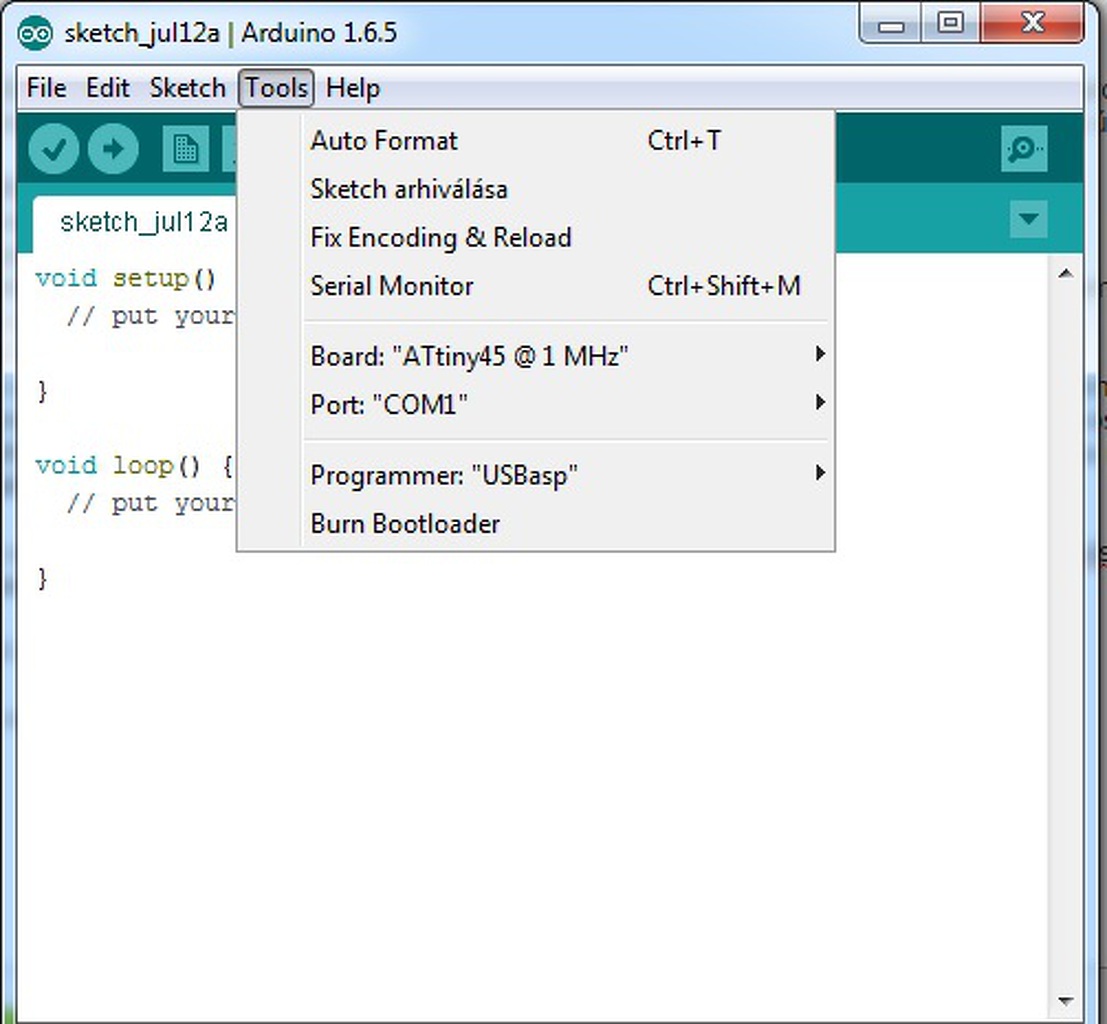
Task: Open Port: "COM1" submenu
Action: [535, 404]
